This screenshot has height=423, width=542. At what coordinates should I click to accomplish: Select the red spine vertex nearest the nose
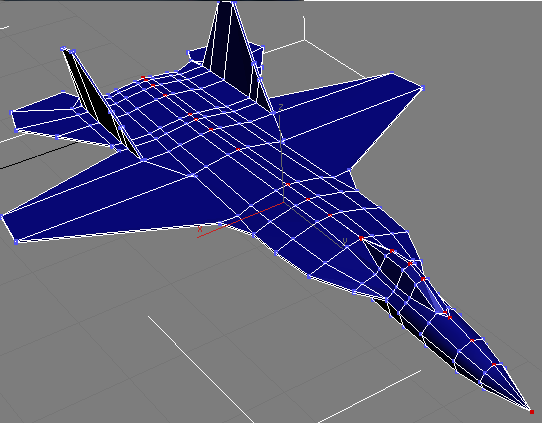point(494,364)
